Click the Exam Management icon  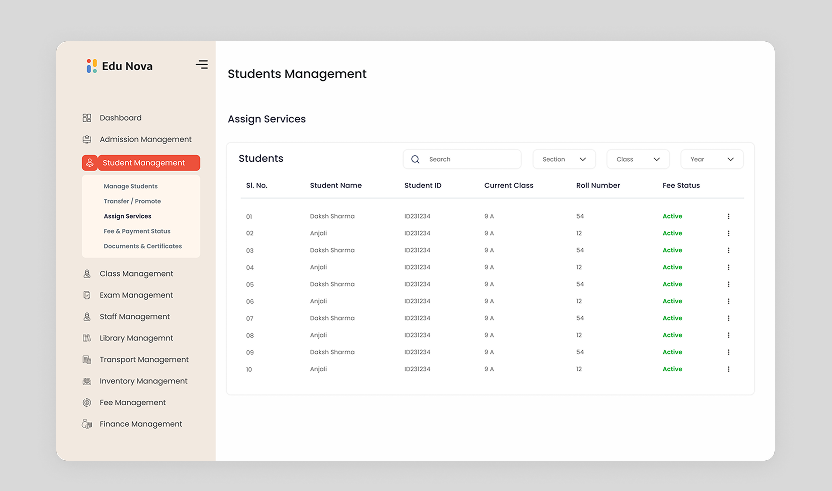[x=87, y=295]
